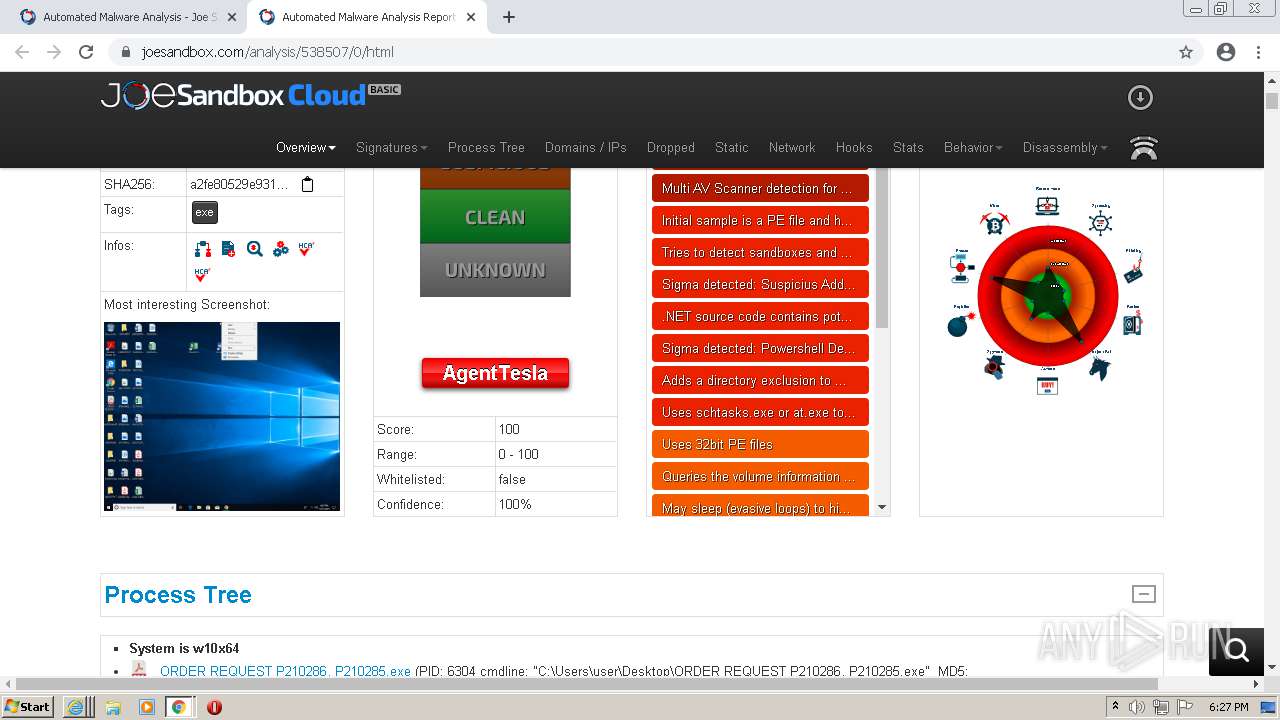Click the Spyware icon on radar chart
Image resolution: width=1280 pixels, height=720 pixels.
coord(994,365)
